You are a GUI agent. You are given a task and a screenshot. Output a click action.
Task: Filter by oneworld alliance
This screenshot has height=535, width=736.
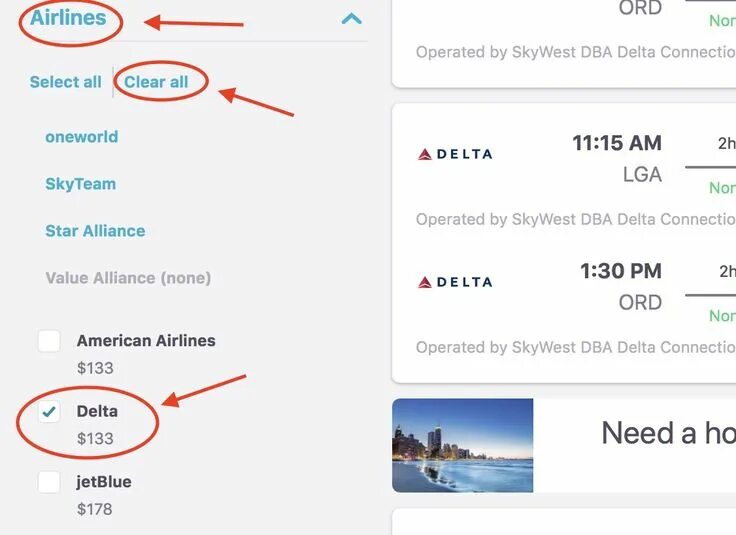click(81, 137)
